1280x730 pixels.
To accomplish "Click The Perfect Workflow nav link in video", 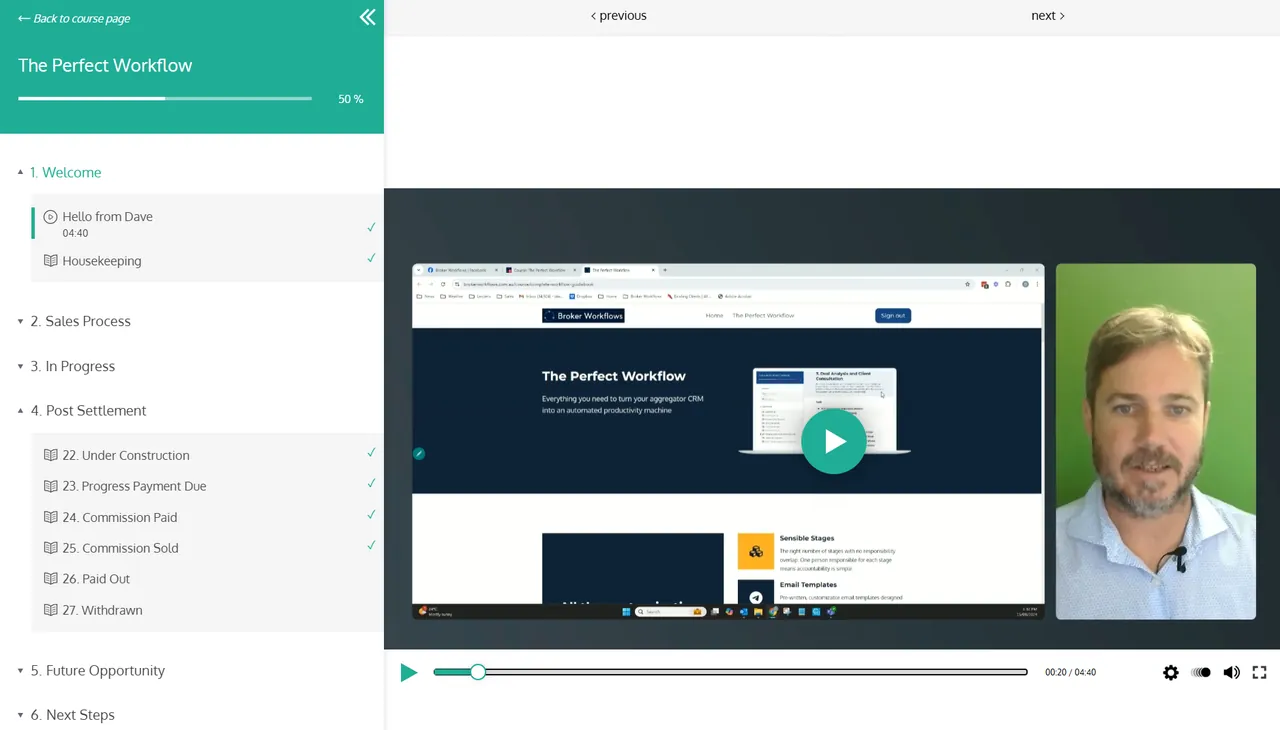I will click(x=763, y=315).
